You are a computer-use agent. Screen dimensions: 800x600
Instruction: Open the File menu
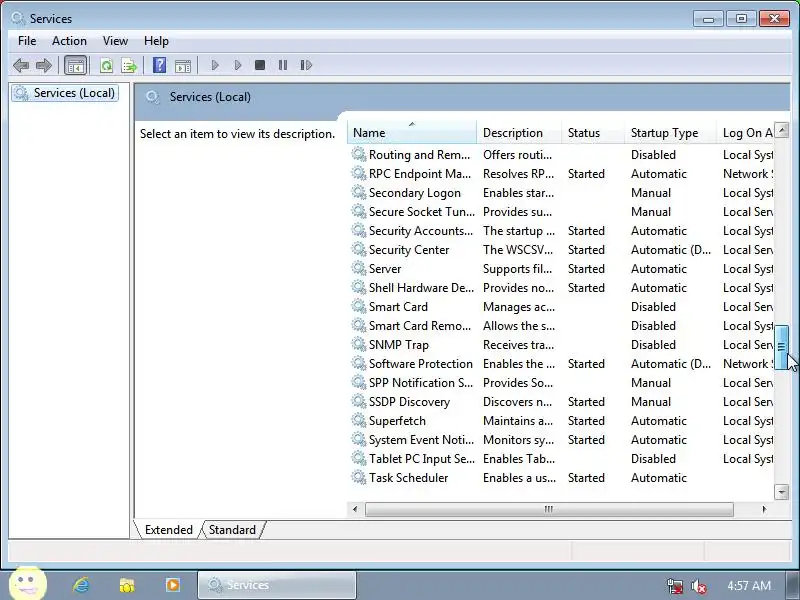pyautogui.click(x=27, y=41)
